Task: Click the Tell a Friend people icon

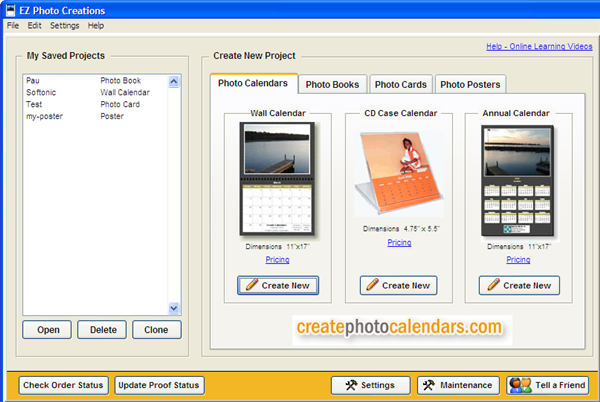Action: pos(520,385)
